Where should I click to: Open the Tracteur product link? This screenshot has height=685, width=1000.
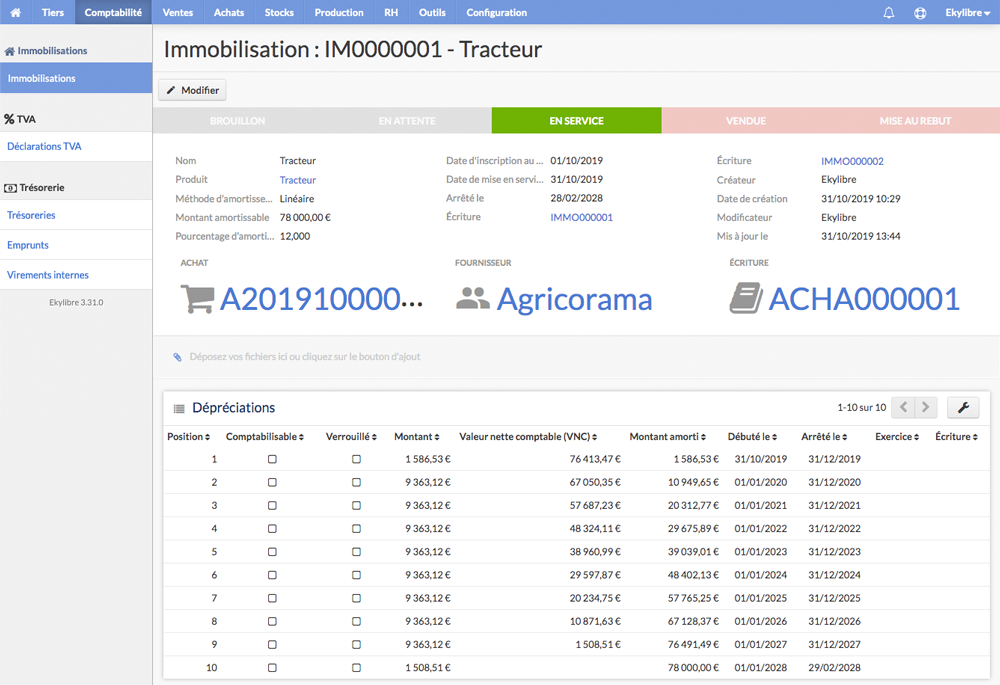tap(298, 180)
